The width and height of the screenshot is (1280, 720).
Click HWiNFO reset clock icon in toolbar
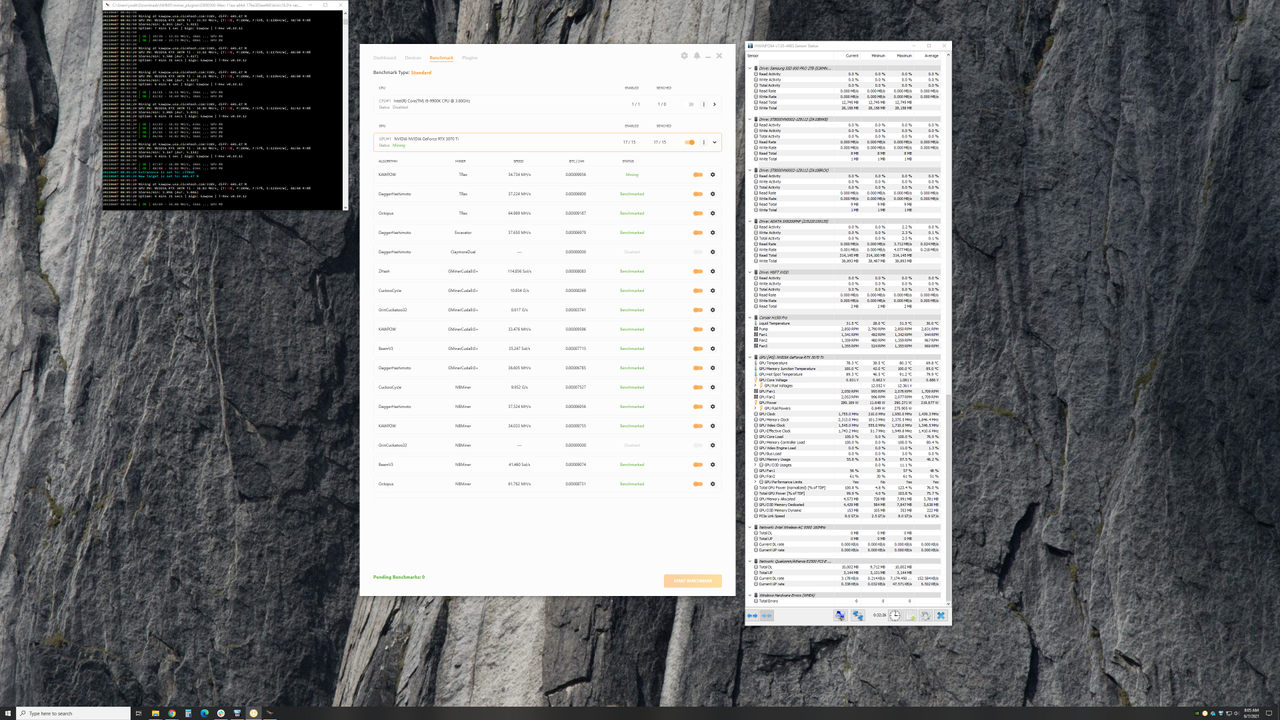click(895, 616)
